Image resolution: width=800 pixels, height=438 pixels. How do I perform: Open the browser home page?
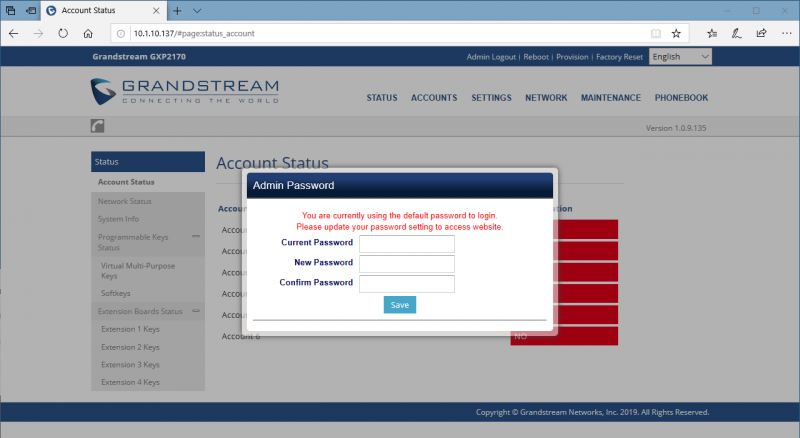(88, 34)
